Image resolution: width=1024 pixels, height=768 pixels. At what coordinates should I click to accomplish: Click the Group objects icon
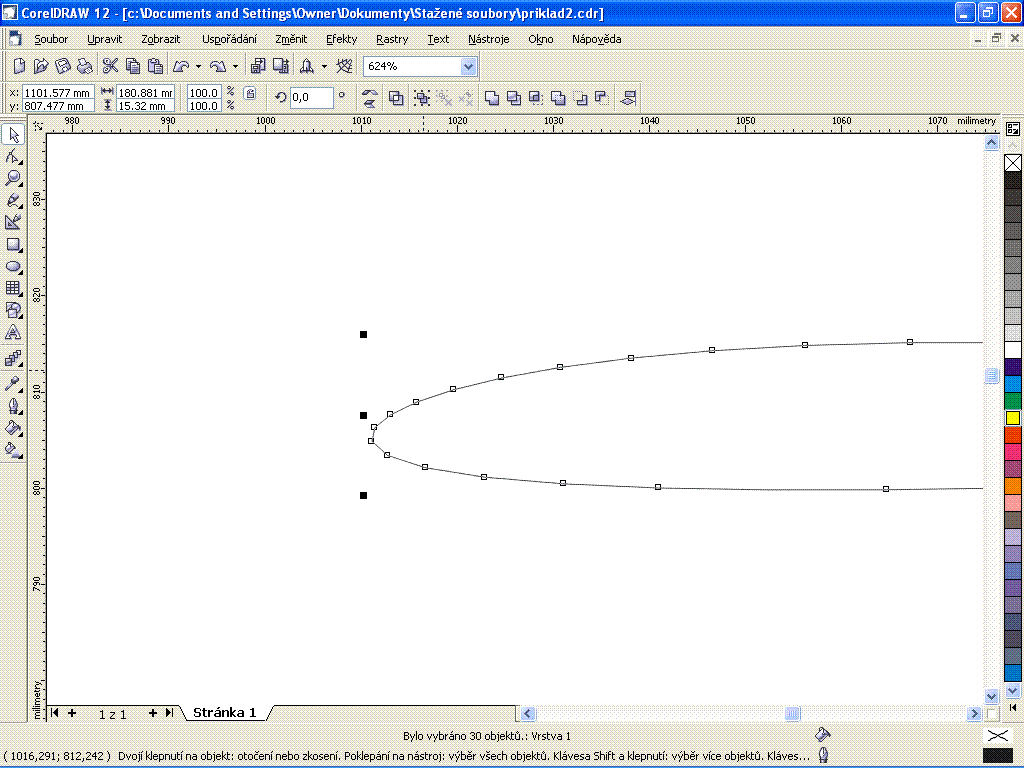(x=422, y=98)
